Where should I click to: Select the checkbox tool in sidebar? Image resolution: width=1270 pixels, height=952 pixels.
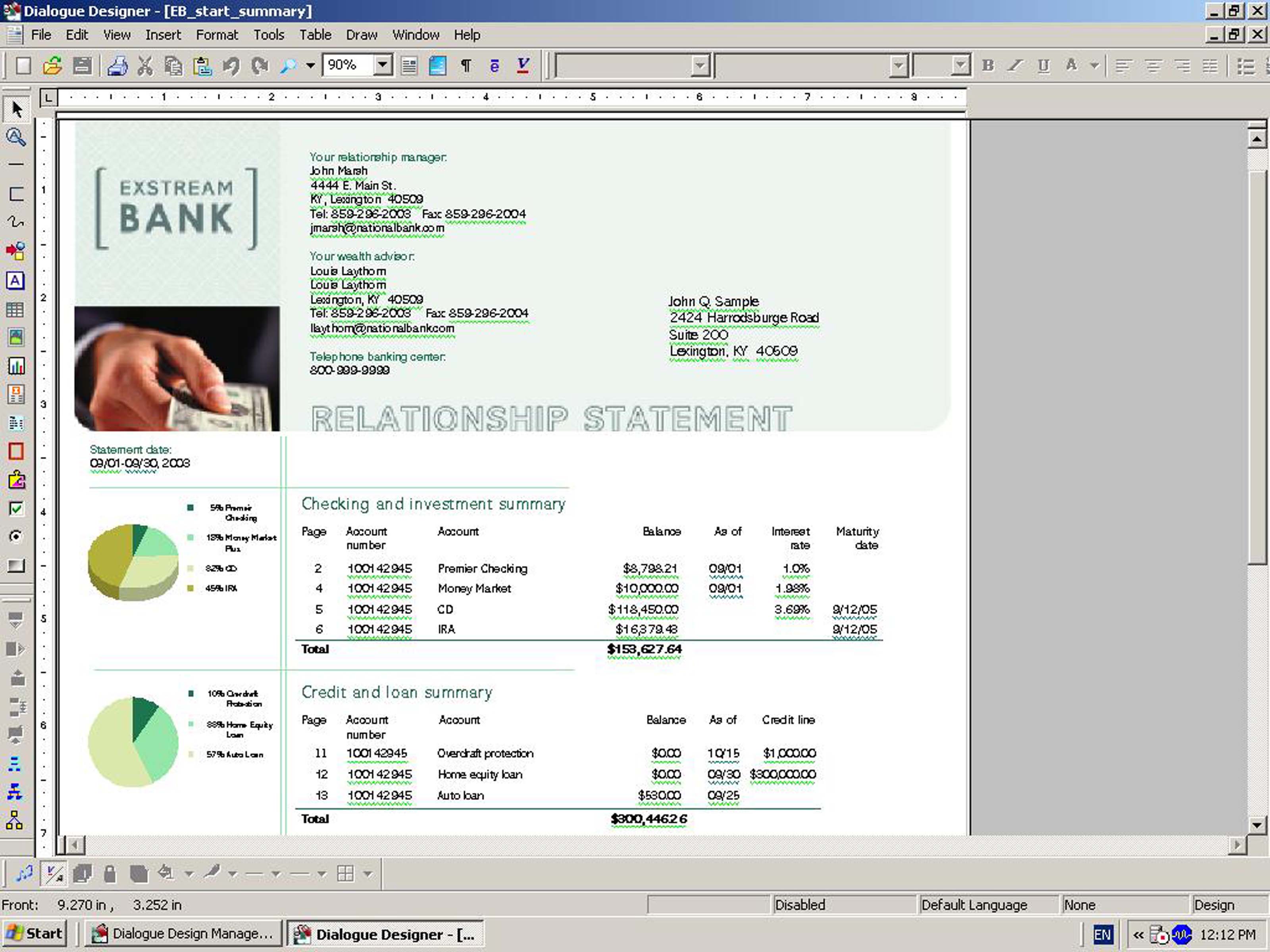15,509
